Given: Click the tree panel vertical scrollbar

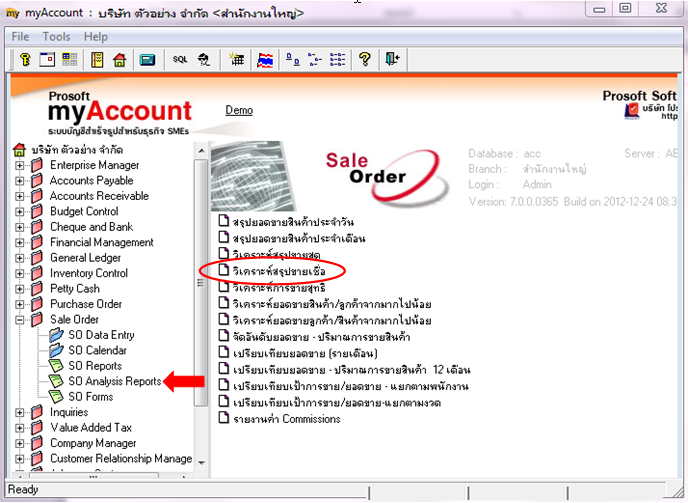Looking at the screenshot, I should (x=201, y=283).
